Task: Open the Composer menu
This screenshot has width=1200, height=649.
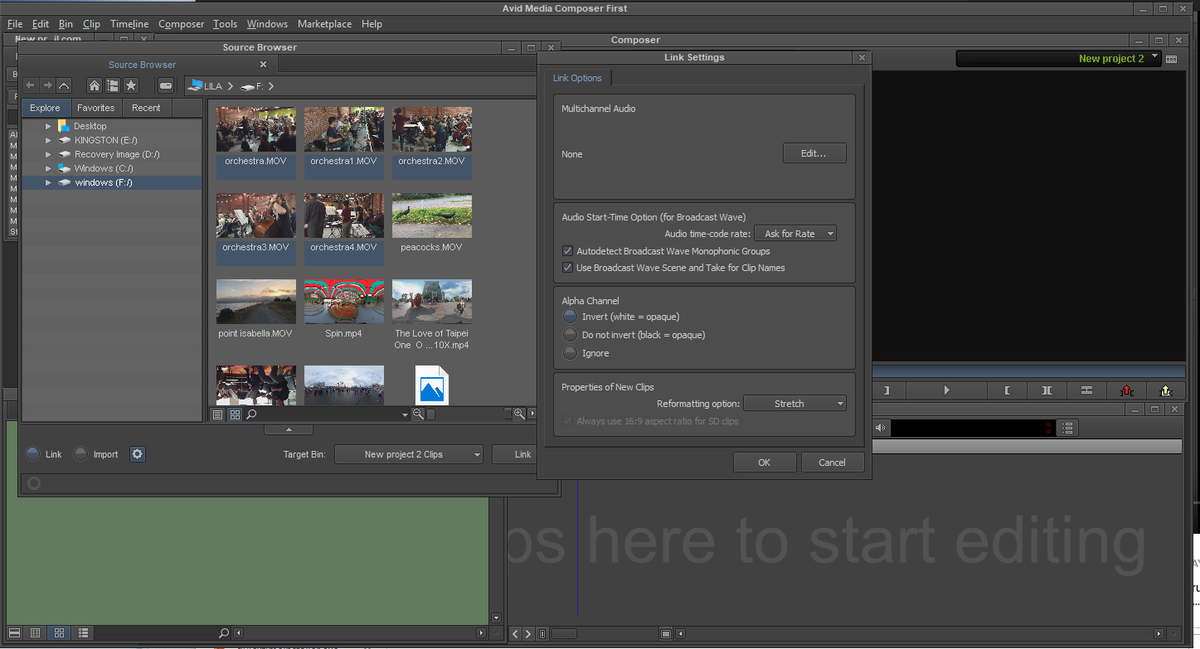Action: click(x=181, y=23)
